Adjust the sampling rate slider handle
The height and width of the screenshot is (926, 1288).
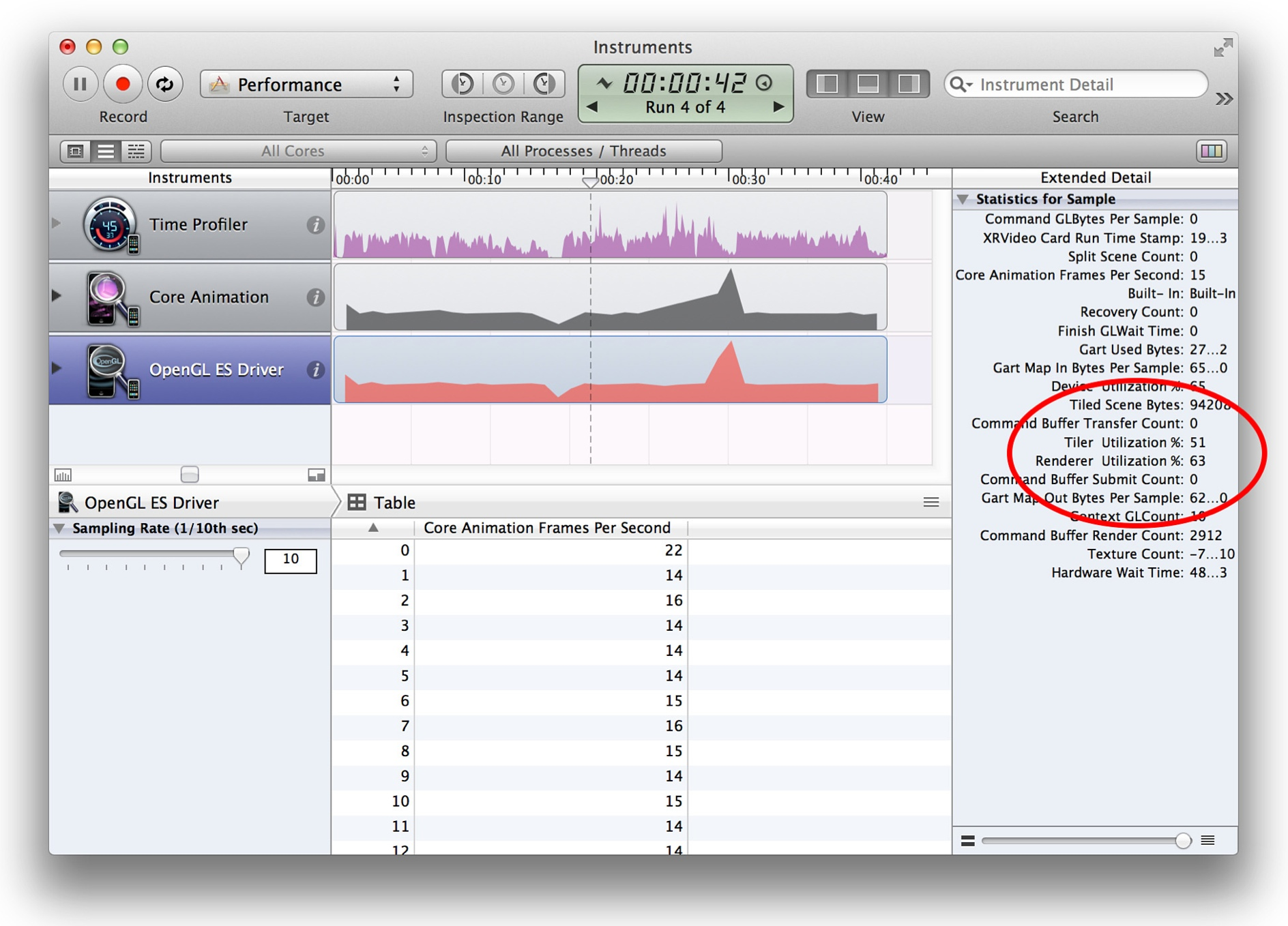pyautogui.click(x=241, y=556)
